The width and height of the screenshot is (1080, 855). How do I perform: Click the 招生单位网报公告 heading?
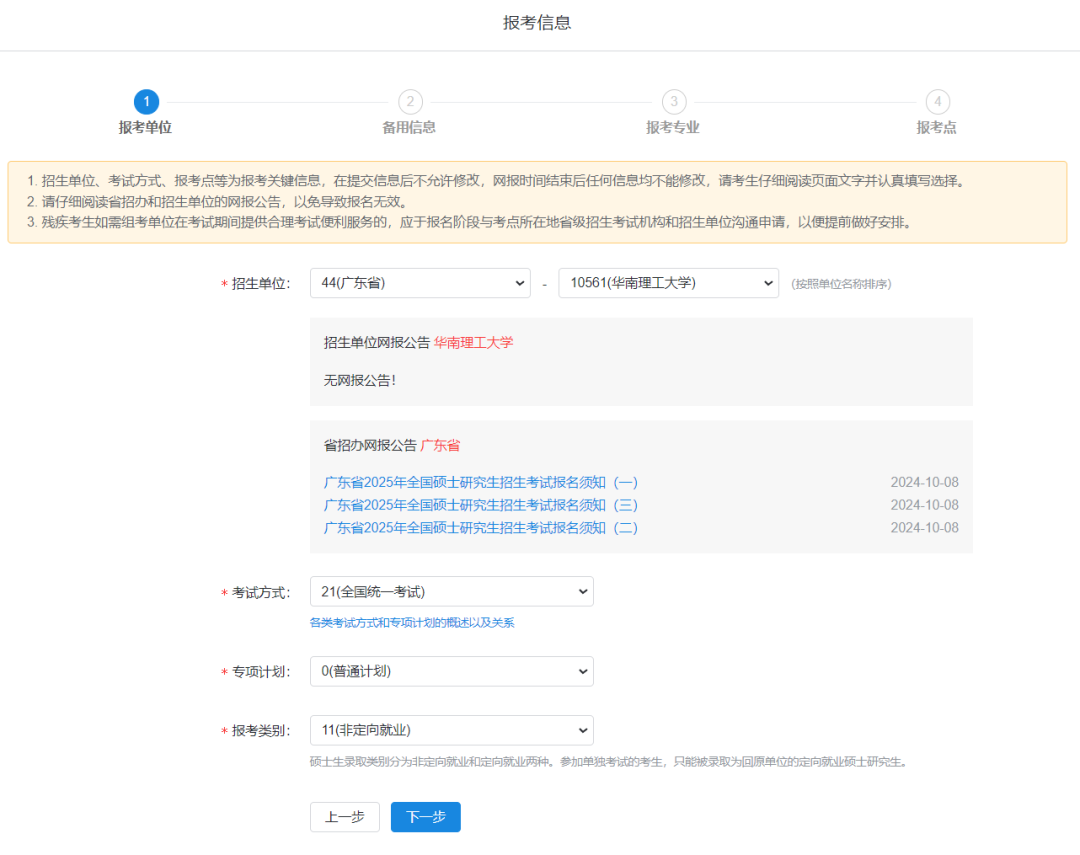pyautogui.click(x=377, y=342)
